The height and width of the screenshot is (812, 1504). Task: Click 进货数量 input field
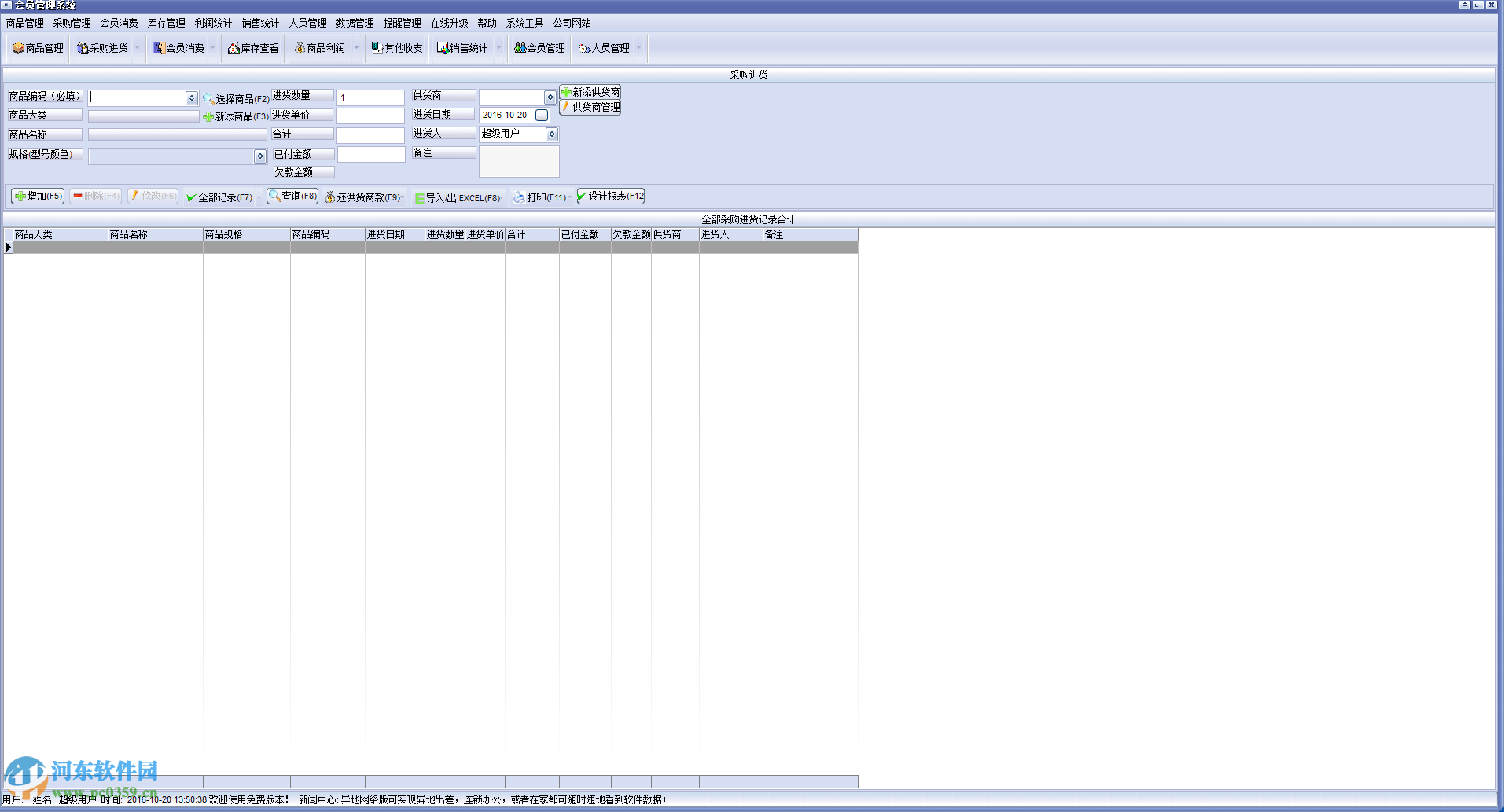click(371, 97)
